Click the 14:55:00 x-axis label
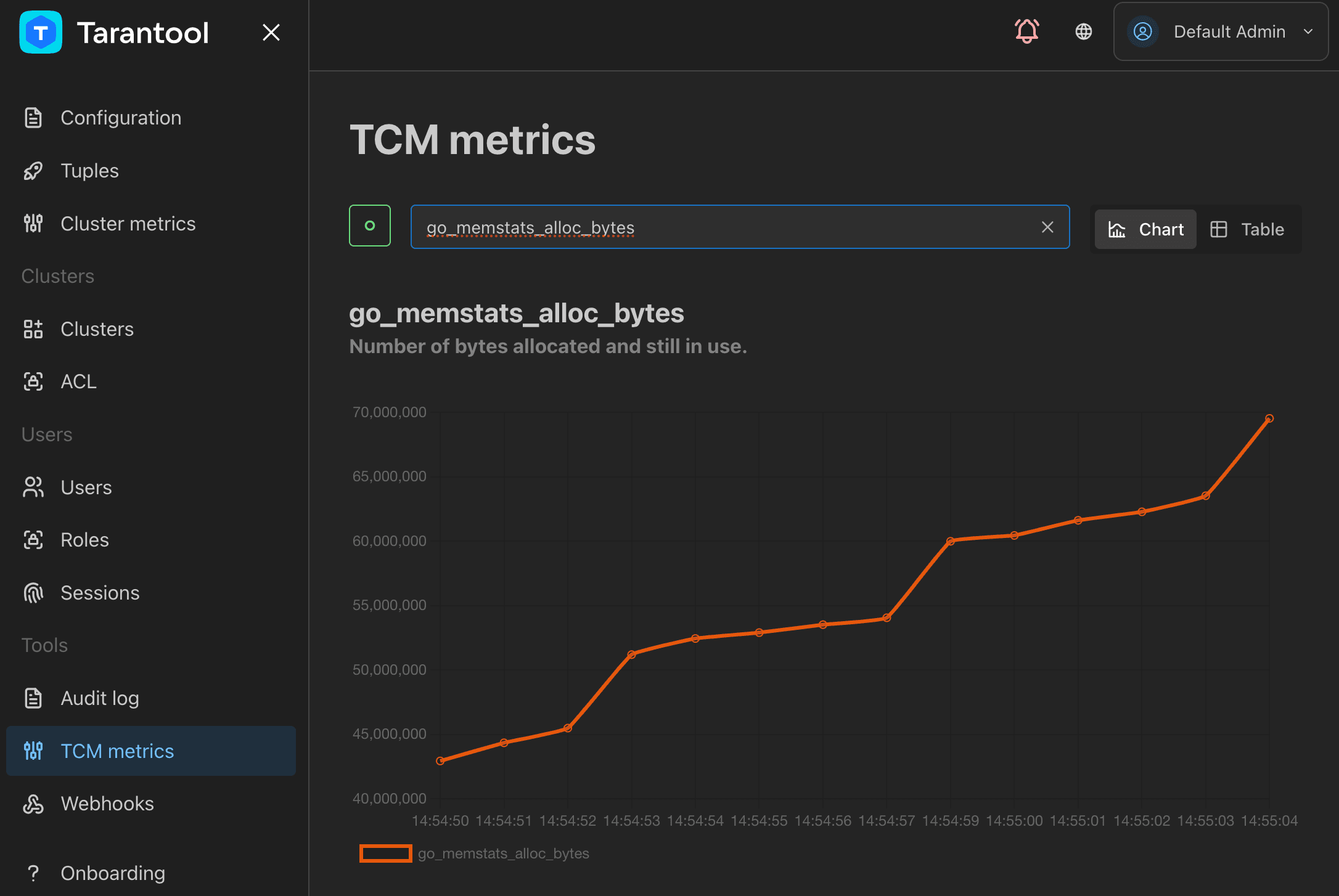 [x=1014, y=821]
